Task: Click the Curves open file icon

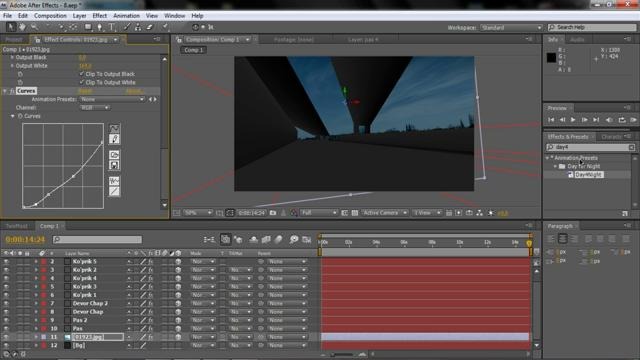Action: 114,155
